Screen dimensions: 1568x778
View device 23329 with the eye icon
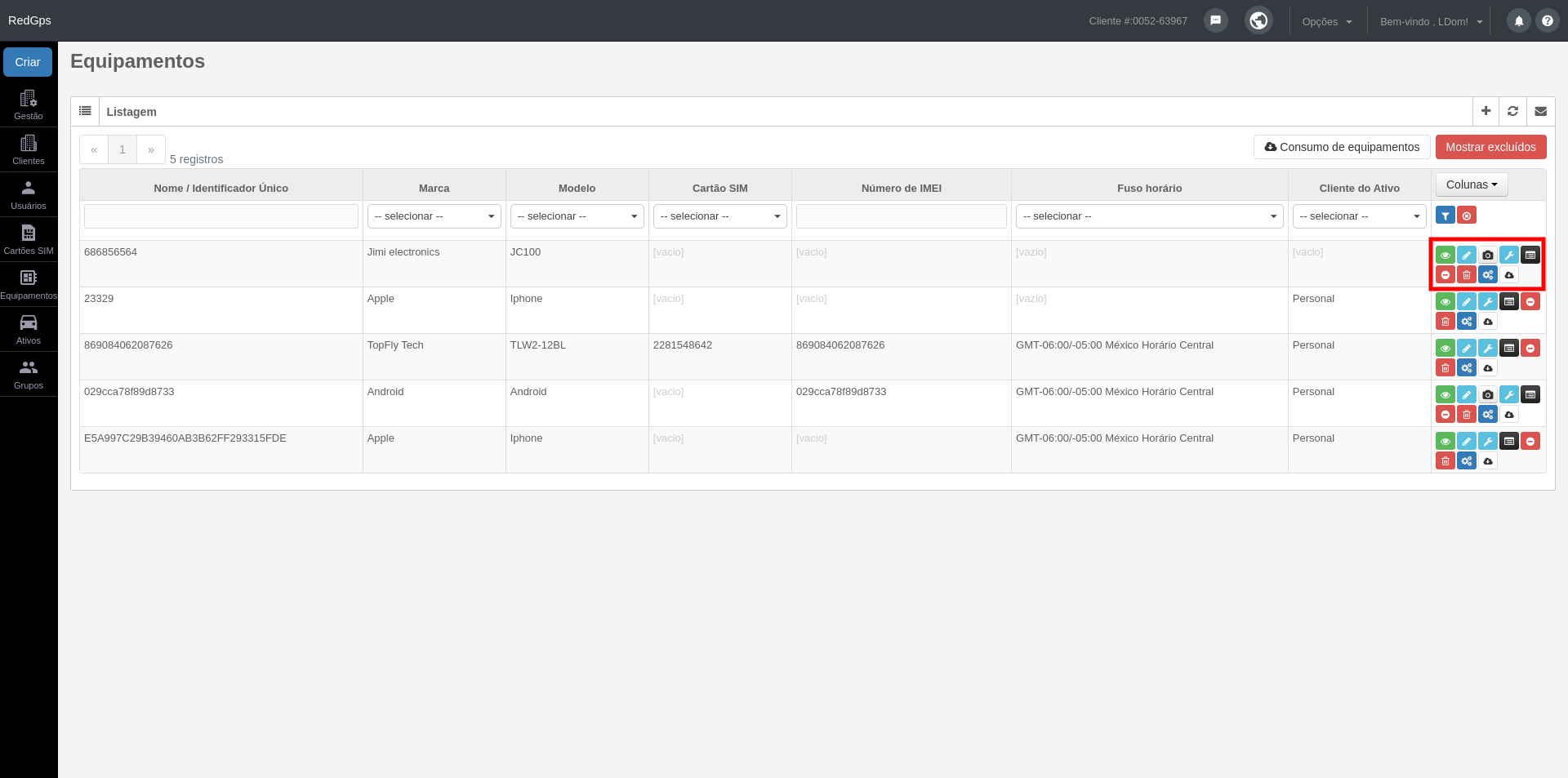coord(1445,302)
